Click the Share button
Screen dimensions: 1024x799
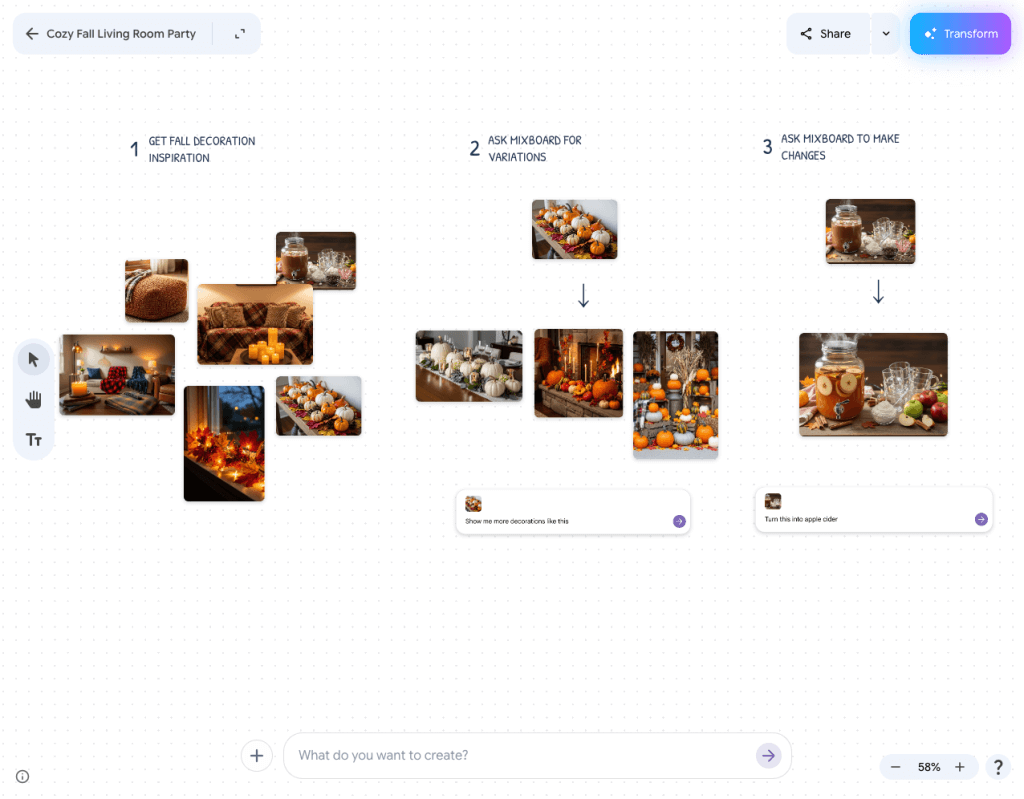[827, 33]
